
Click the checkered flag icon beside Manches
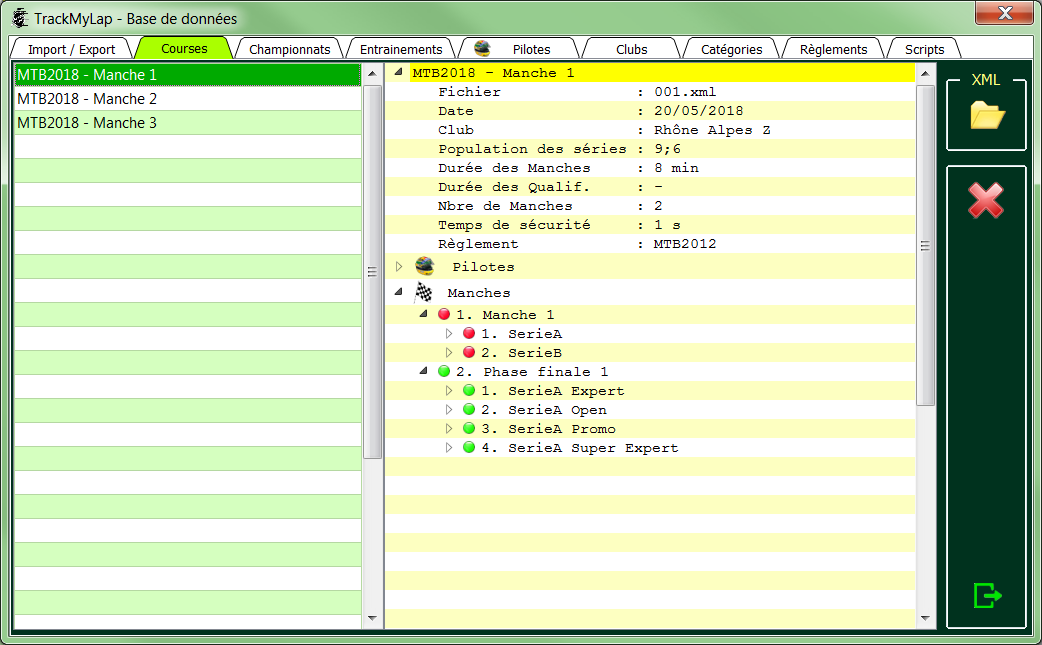pos(423,292)
